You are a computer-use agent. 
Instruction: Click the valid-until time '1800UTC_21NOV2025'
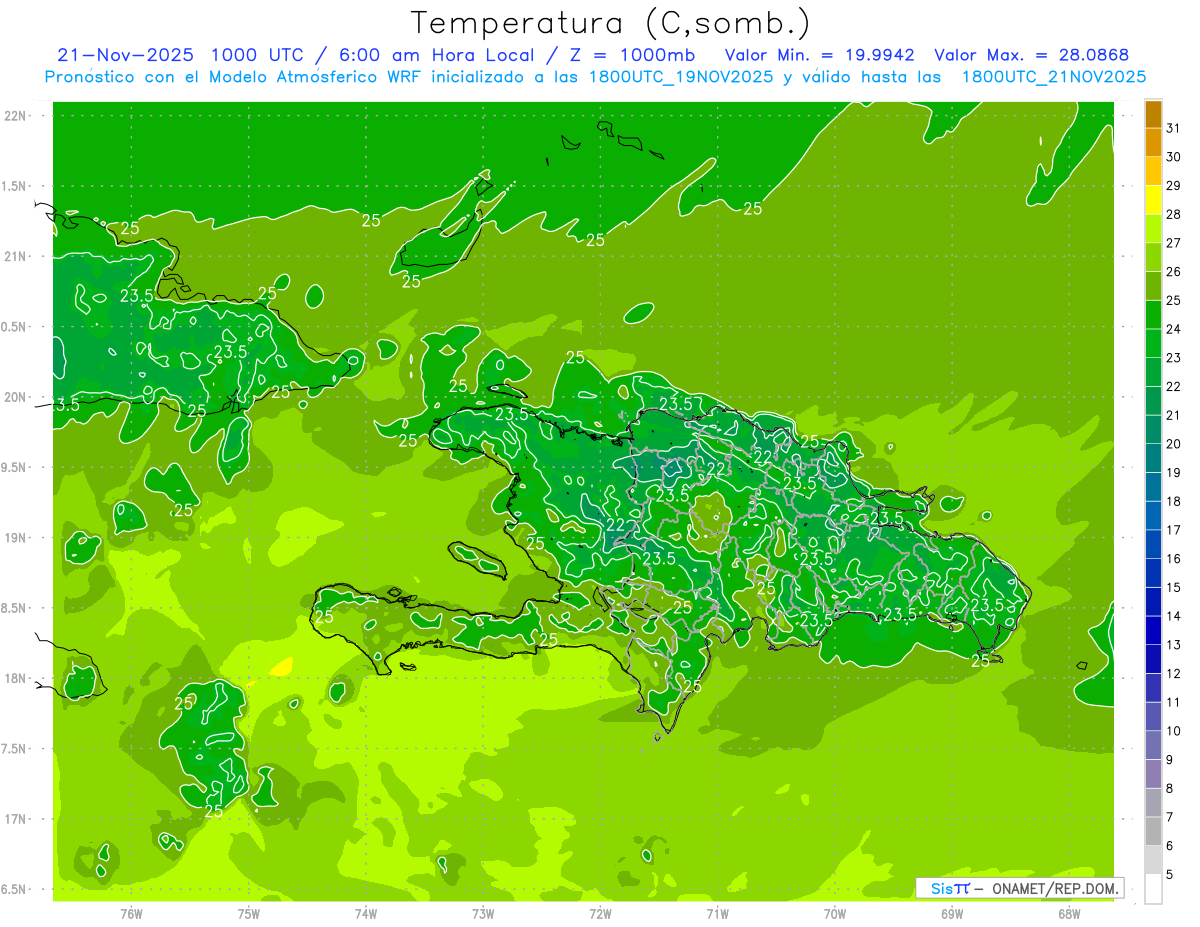(x=1054, y=77)
